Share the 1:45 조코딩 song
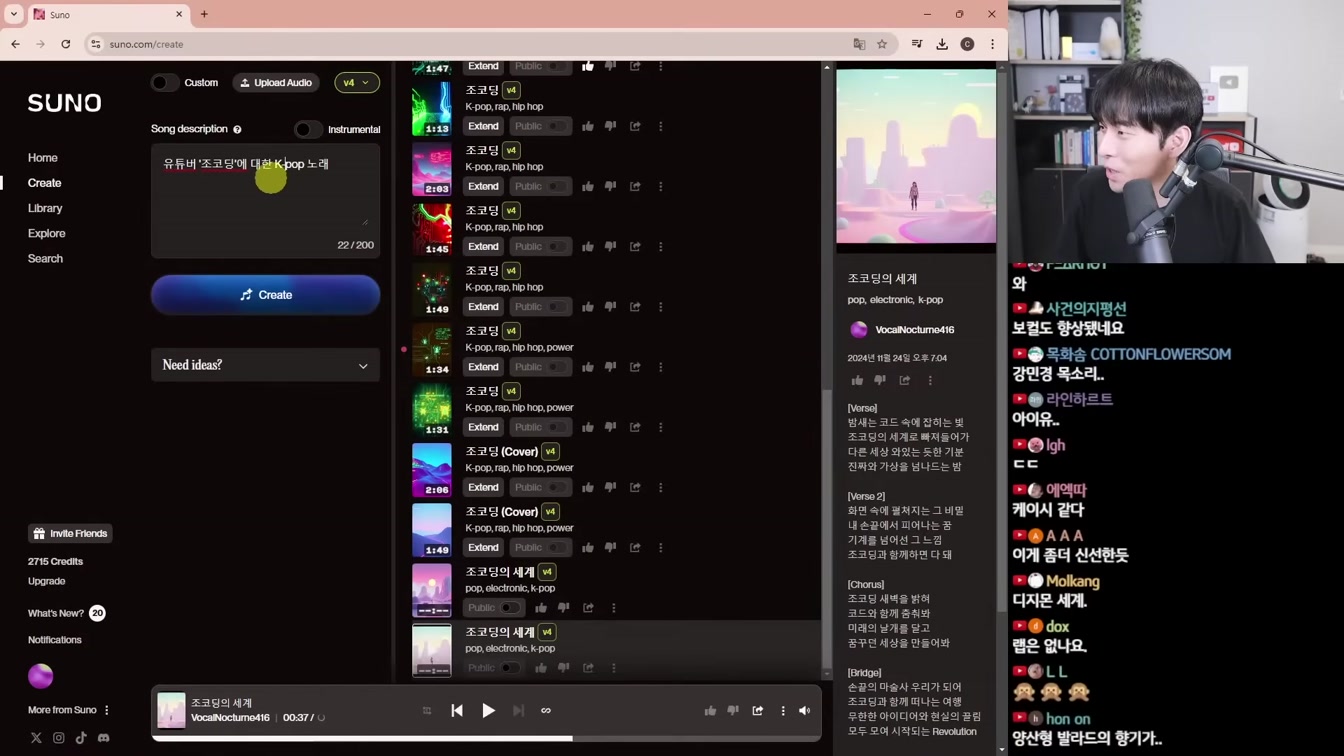 (635, 246)
